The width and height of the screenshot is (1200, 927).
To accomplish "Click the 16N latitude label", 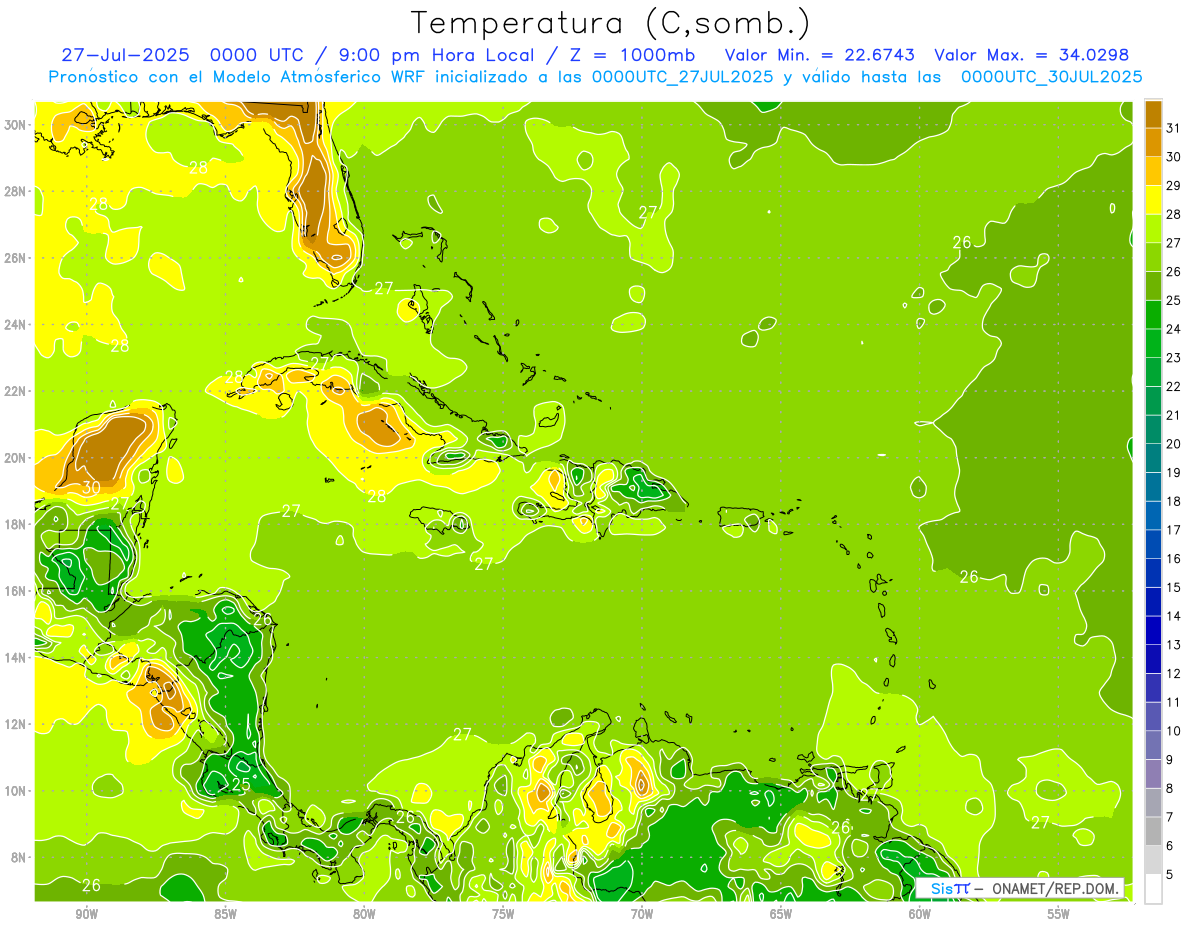I will (x=16, y=591).
